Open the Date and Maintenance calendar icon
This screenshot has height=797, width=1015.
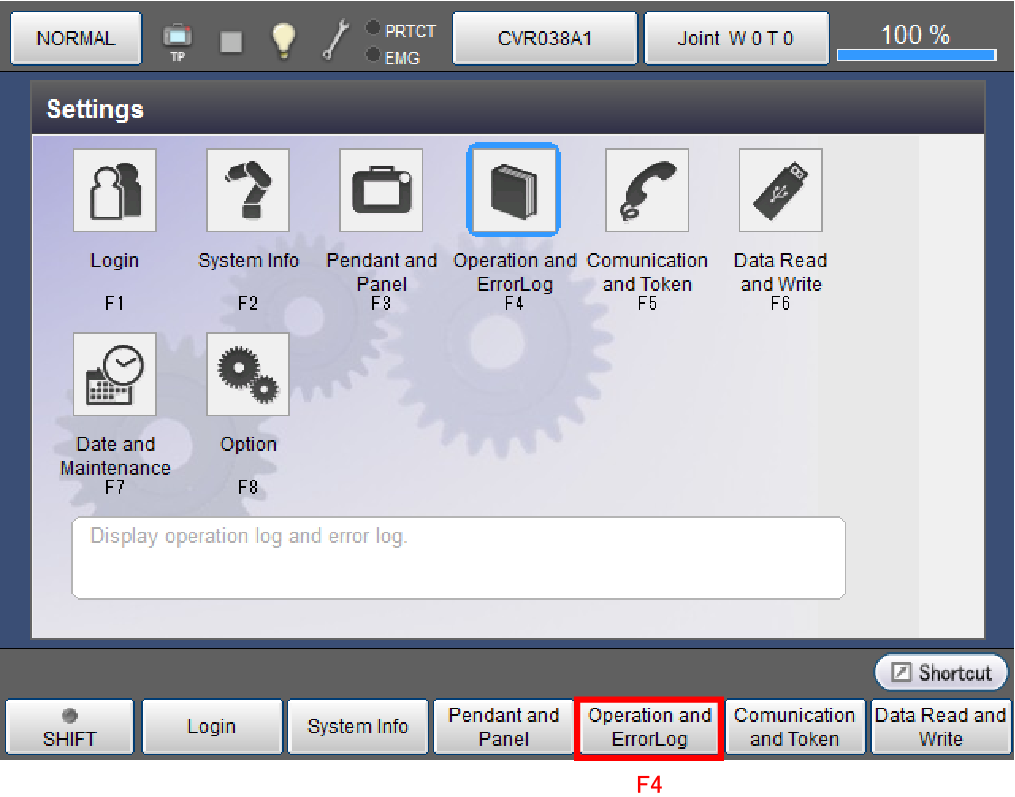(115, 375)
